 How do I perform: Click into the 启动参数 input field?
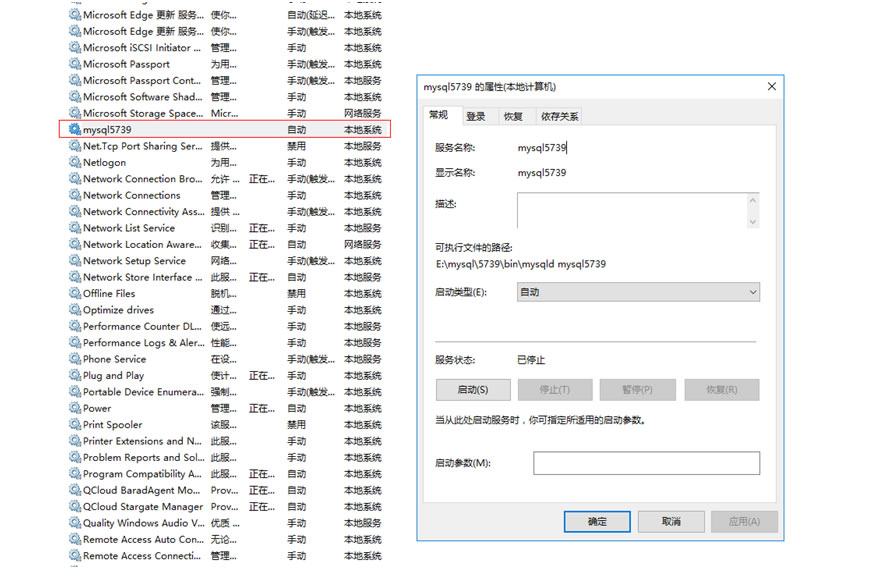tap(646, 463)
